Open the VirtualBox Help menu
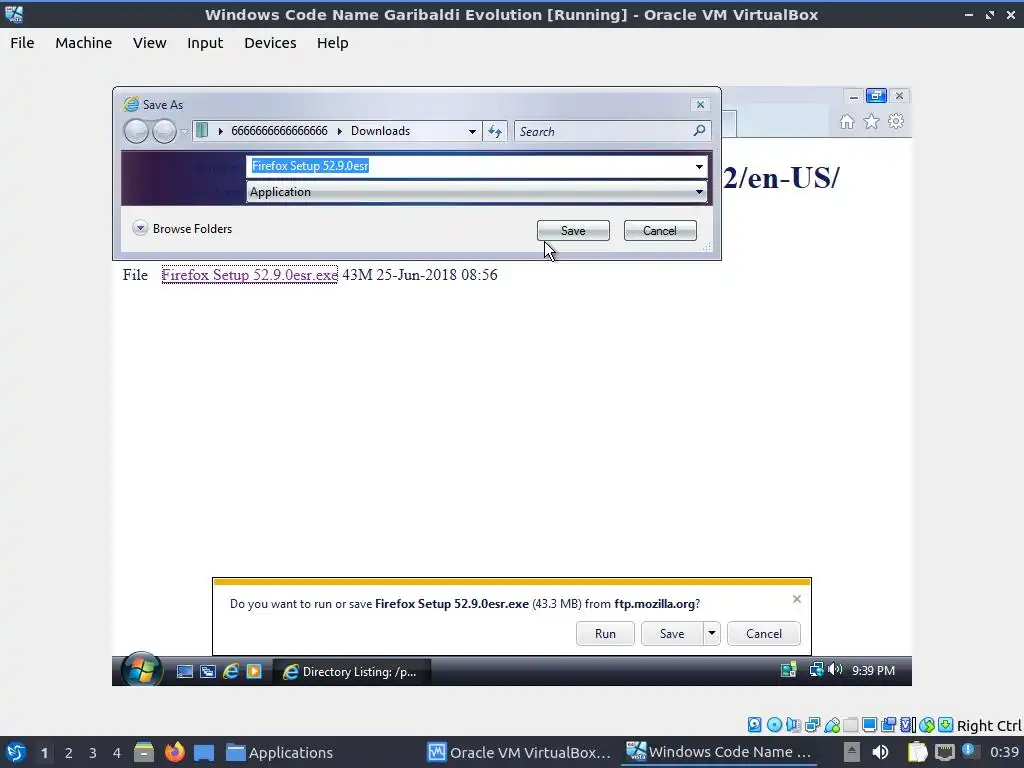The height and width of the screenshot is (768, 1024). 332,43
